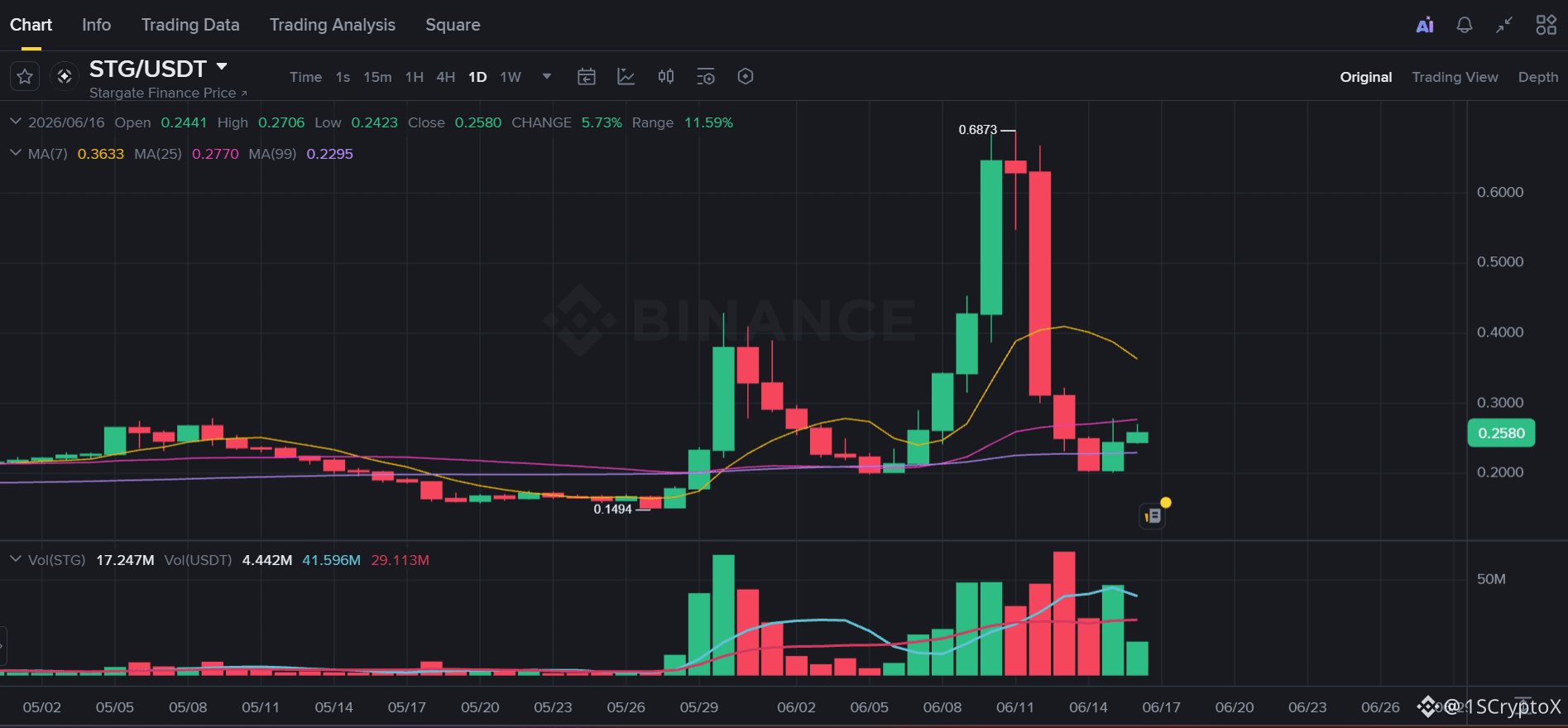The height and width of the screenshot is (728, 1568).
Task: Select the Time interval option
Action: (x=305, y=77)
